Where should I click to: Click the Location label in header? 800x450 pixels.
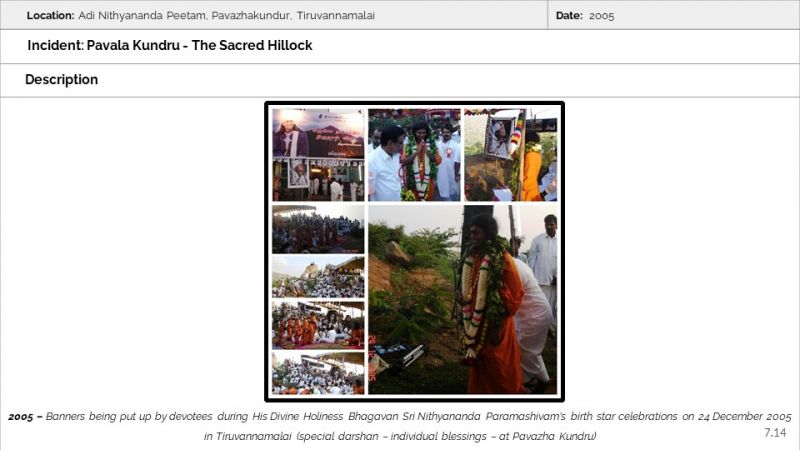coord(51,15)
